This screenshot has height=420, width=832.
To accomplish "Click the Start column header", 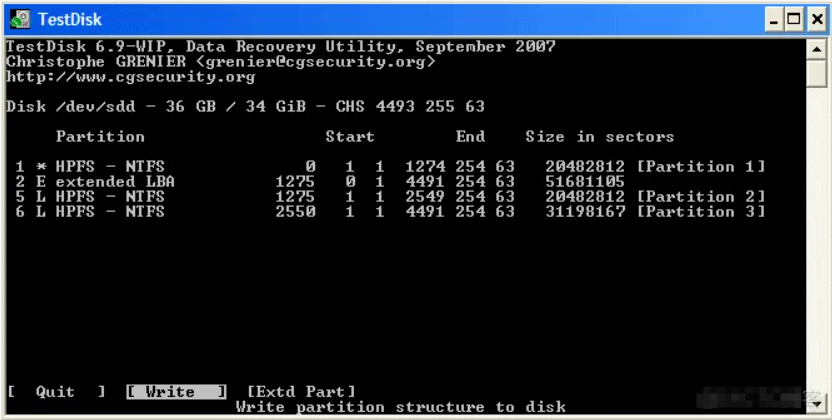I will 350,137.
